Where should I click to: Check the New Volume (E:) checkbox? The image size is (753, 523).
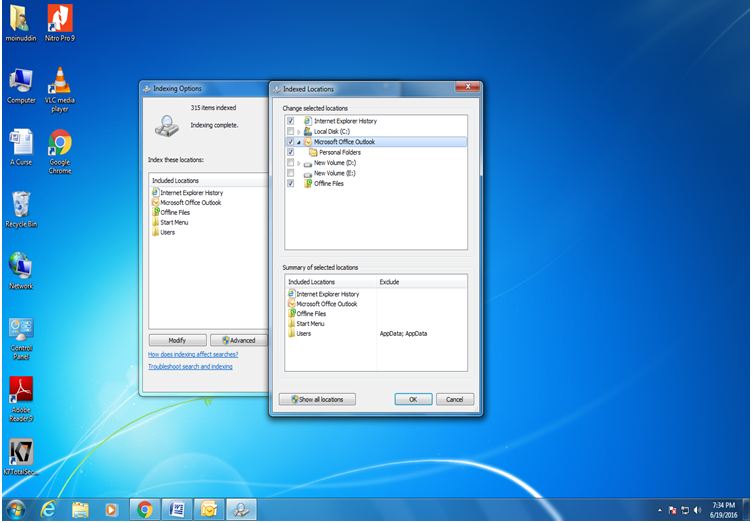click(x=291, y=173)
